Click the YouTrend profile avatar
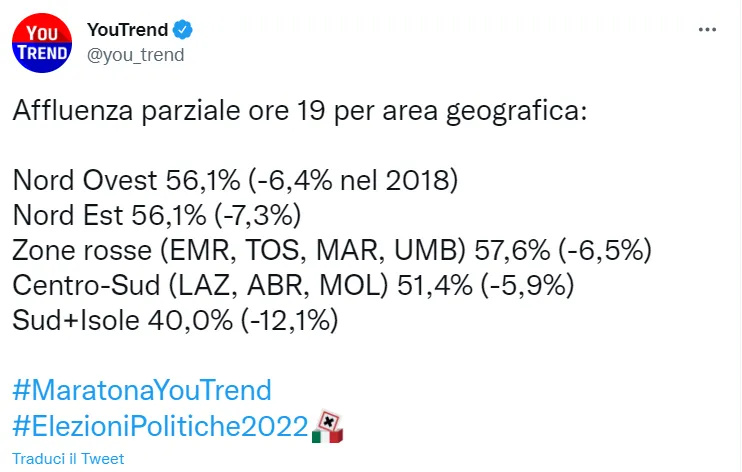 42,44
